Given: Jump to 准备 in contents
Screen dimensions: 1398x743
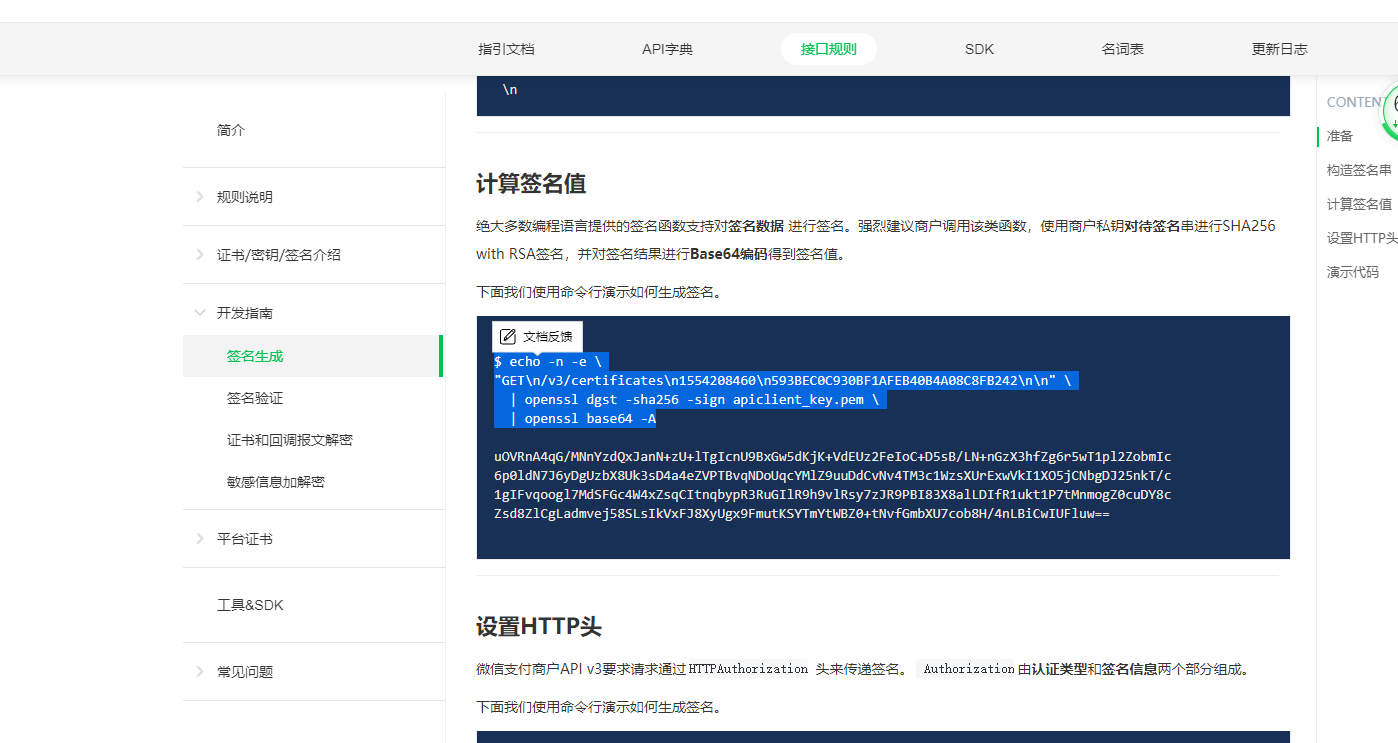Looking at the screenshot, I should click(1340, 136).
